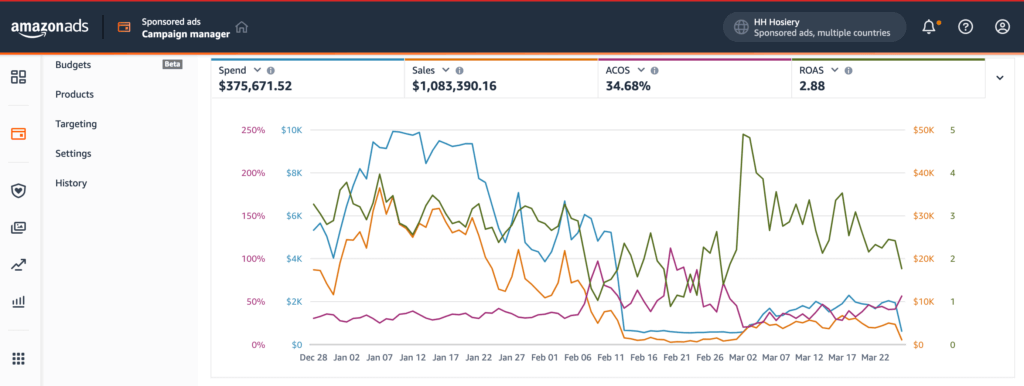Select the orange campaigns card icon in the sidebar
This screenshot has width=1024, height=386.
point(18,134)
